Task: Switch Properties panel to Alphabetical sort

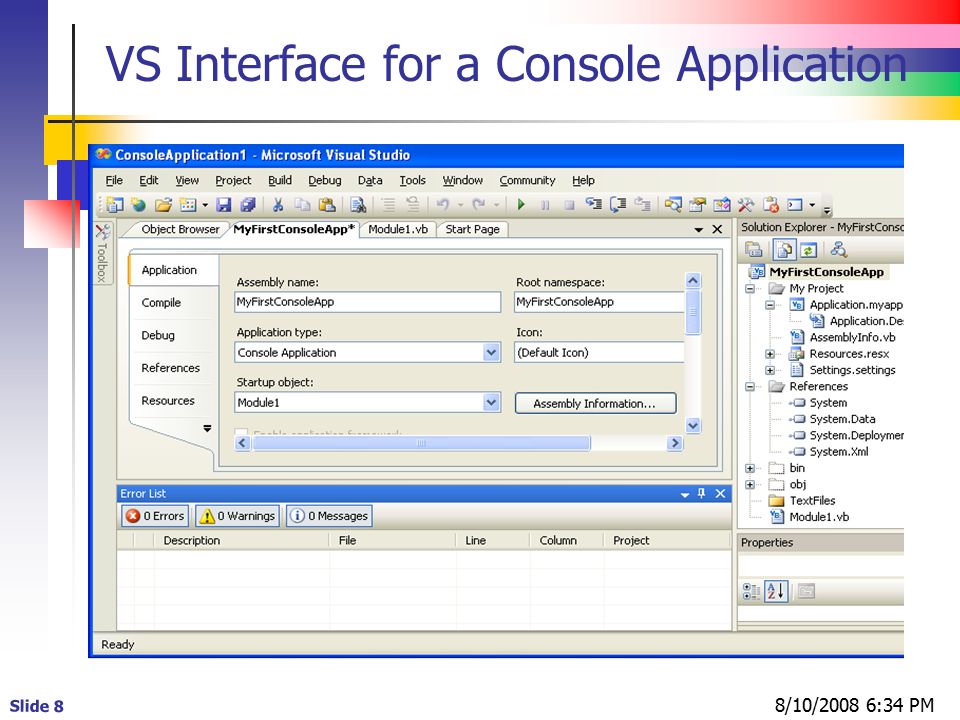Action: [776, 591]
